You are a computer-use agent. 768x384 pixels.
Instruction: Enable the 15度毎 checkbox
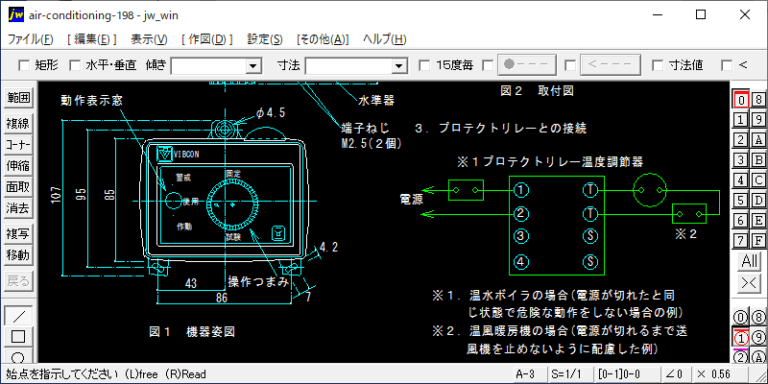[425, 65]
